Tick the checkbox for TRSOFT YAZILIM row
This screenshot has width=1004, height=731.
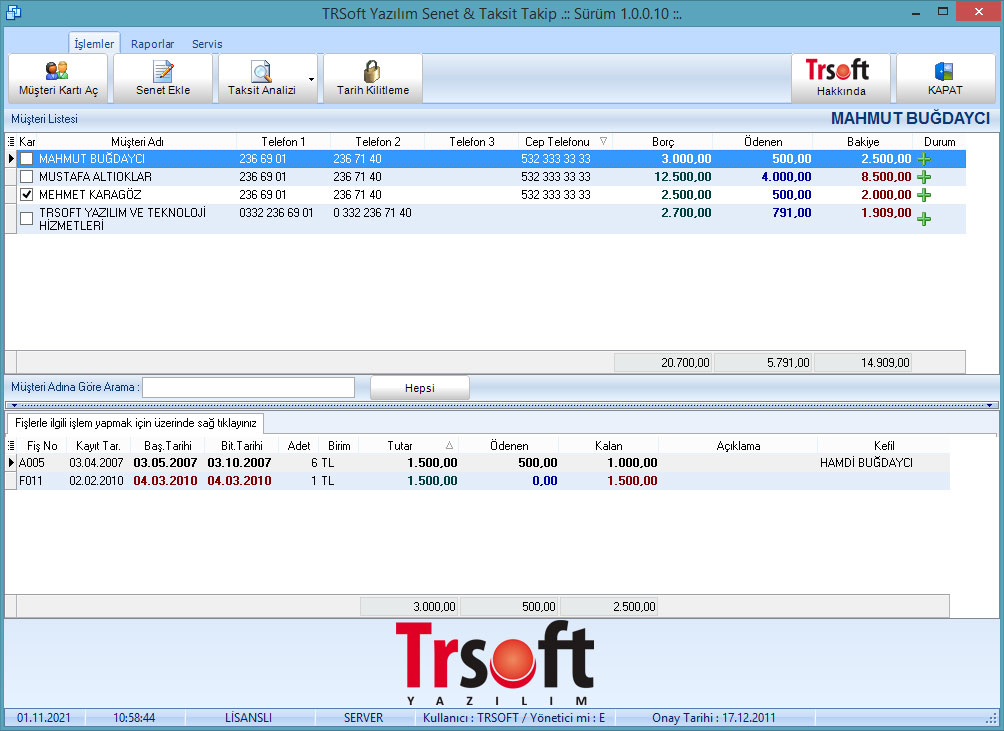26,219
